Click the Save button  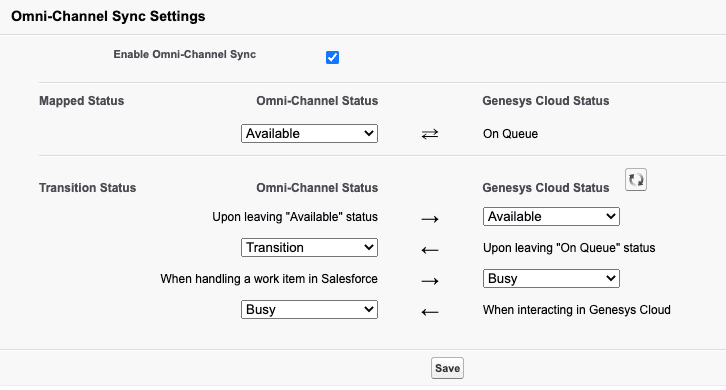[447, 368]
